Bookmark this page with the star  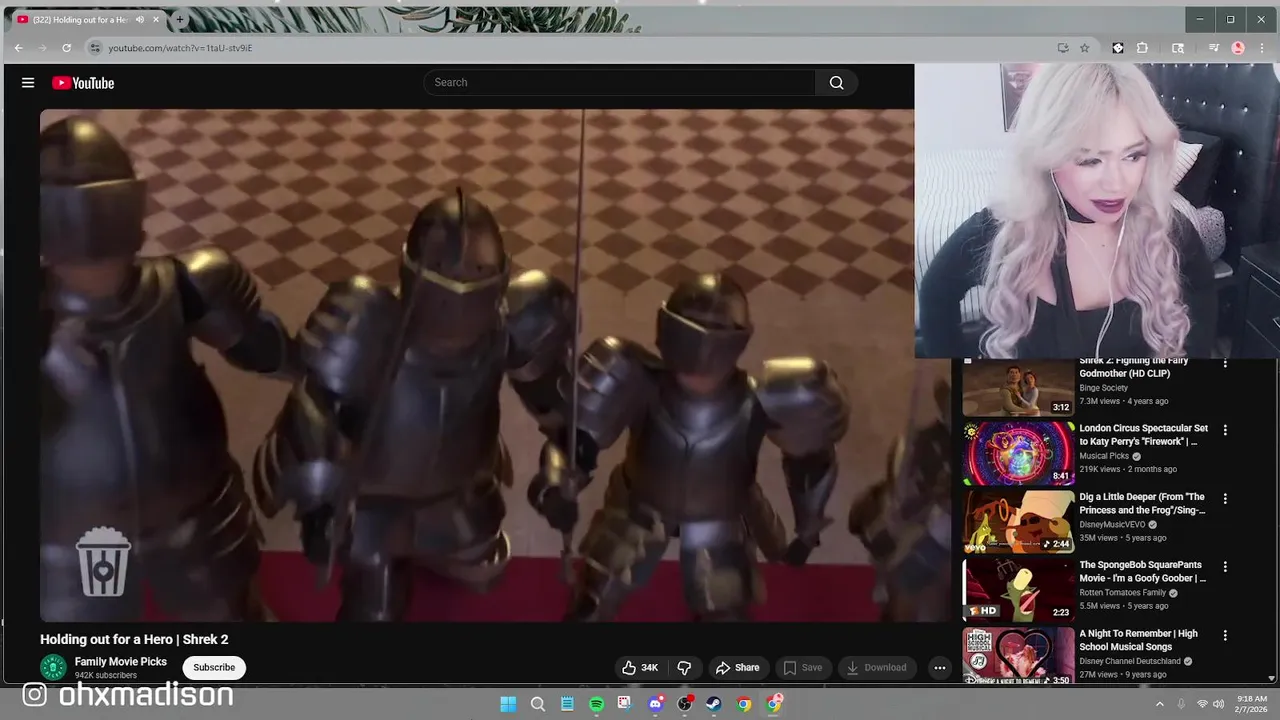pos(1084,48)
